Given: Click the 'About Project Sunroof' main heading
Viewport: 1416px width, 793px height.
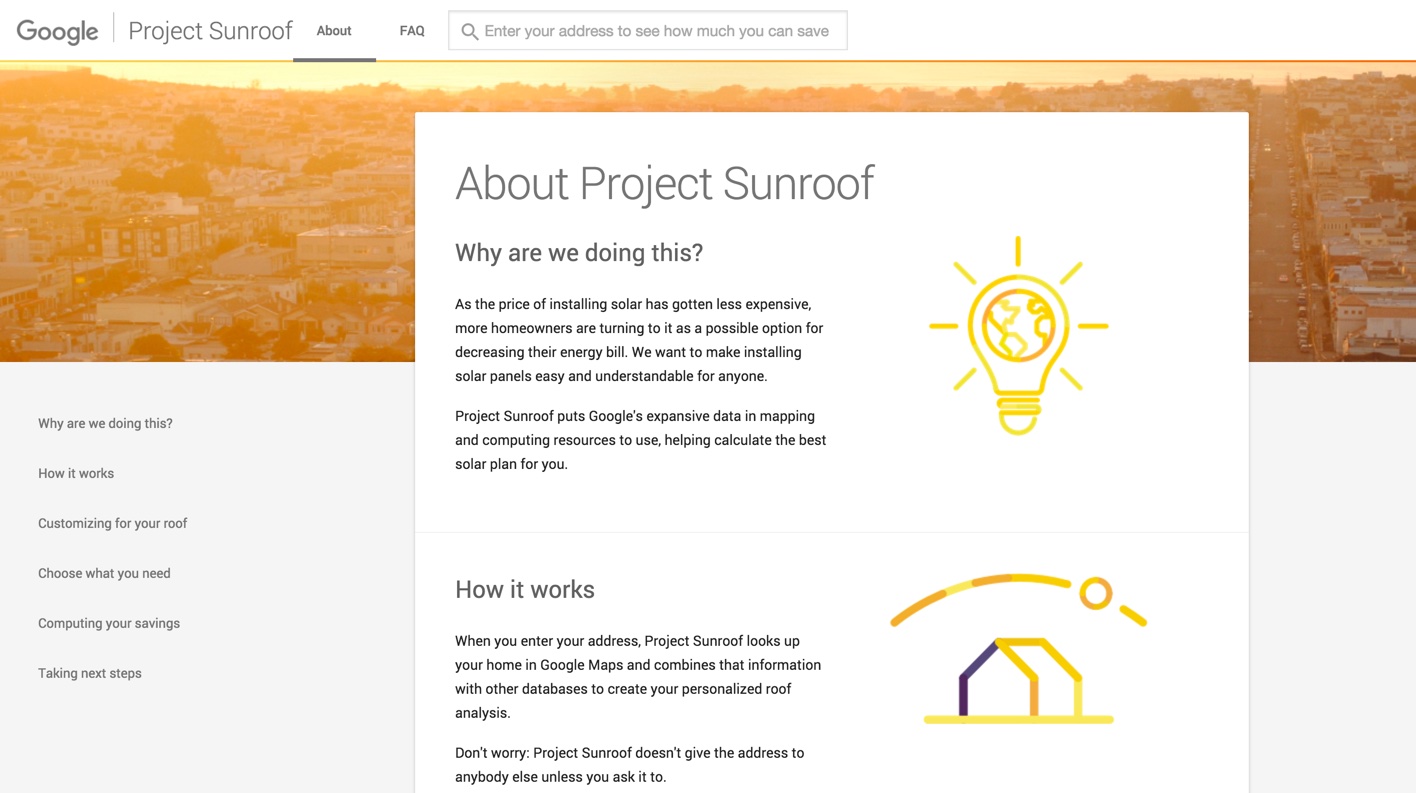Looking at the screenshot, I should [x=664, y=183].
